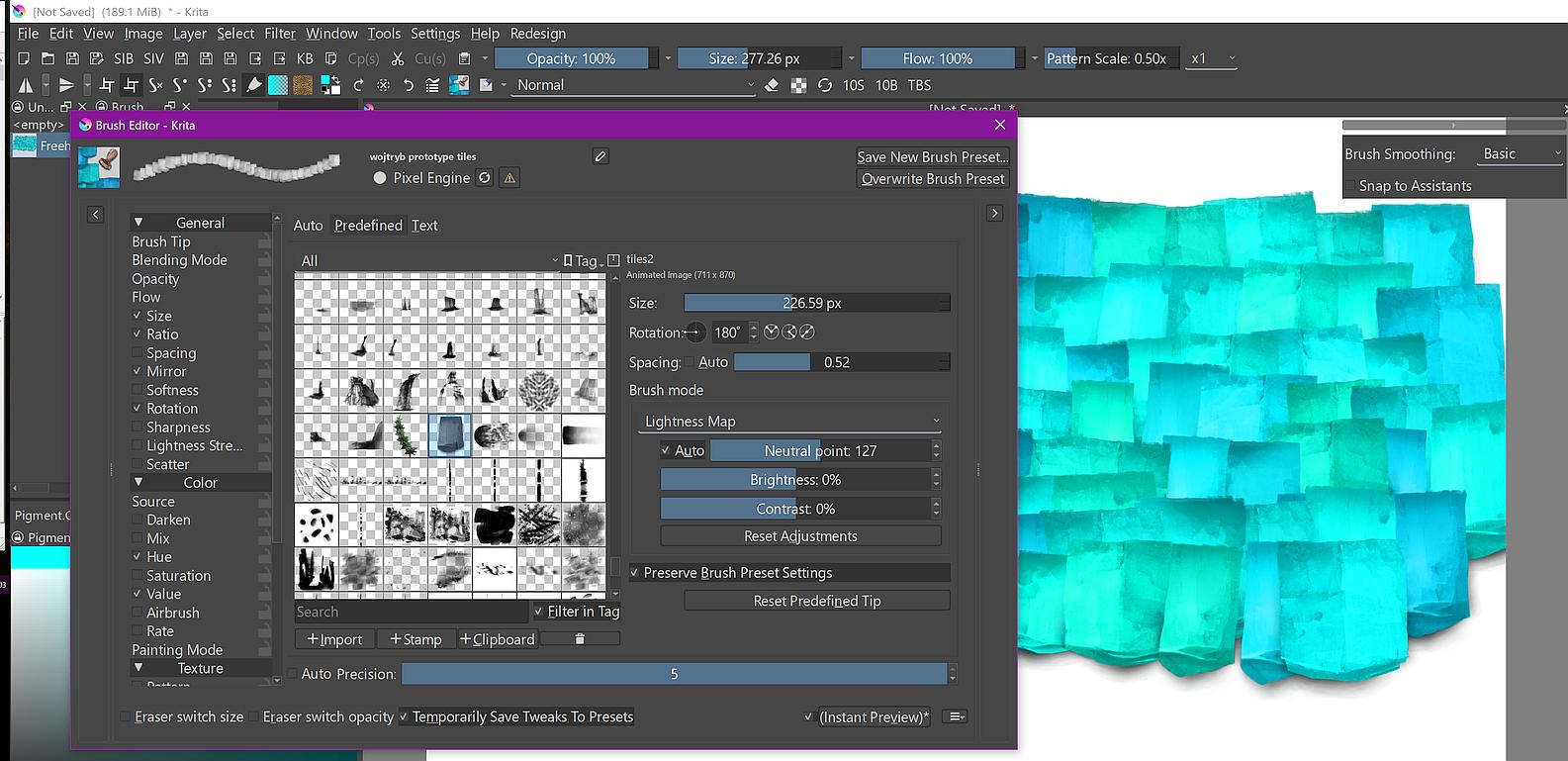Screen dimensions: 1568x761
Task: Click the horizontal mirror tool icon
Action: pos(26,85)
